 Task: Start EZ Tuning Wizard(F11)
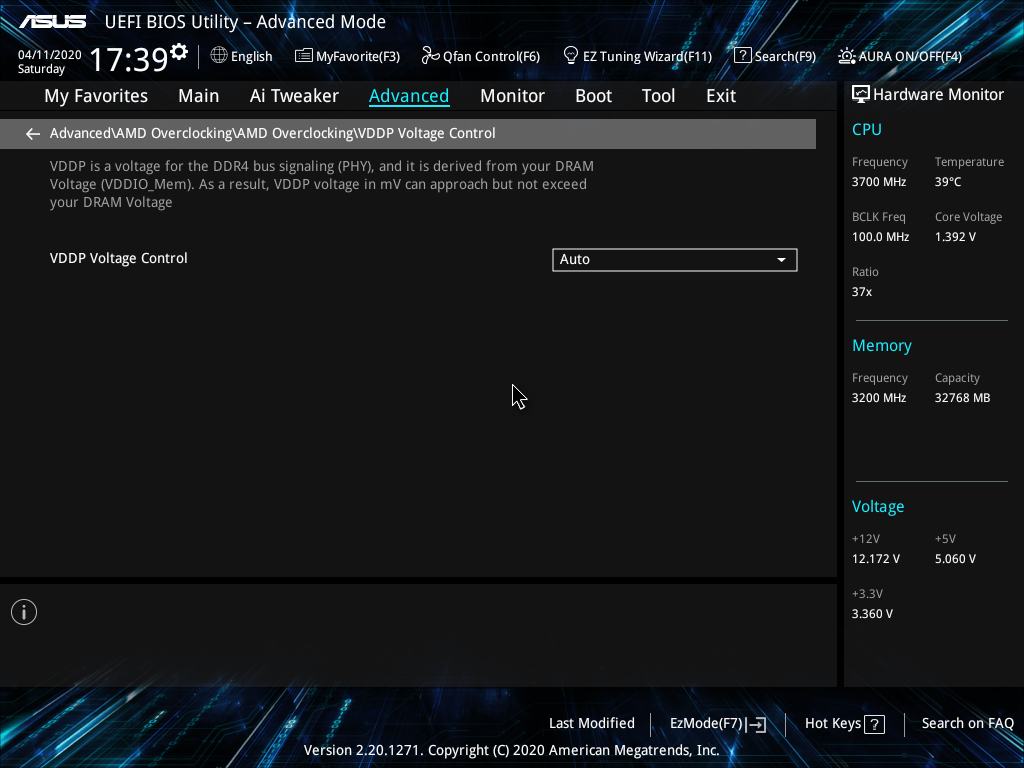tap(637, 56)
